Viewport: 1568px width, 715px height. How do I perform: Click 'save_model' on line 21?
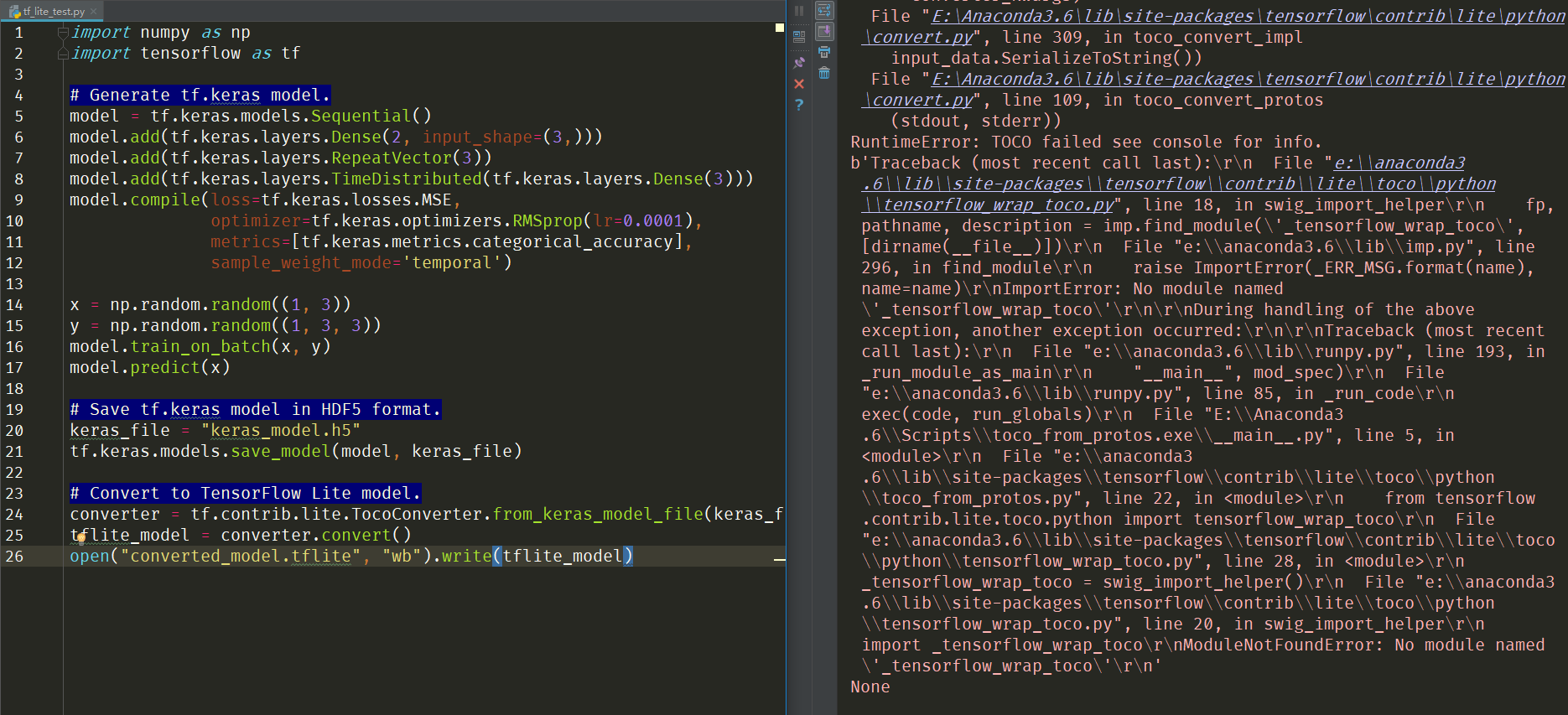281,452
